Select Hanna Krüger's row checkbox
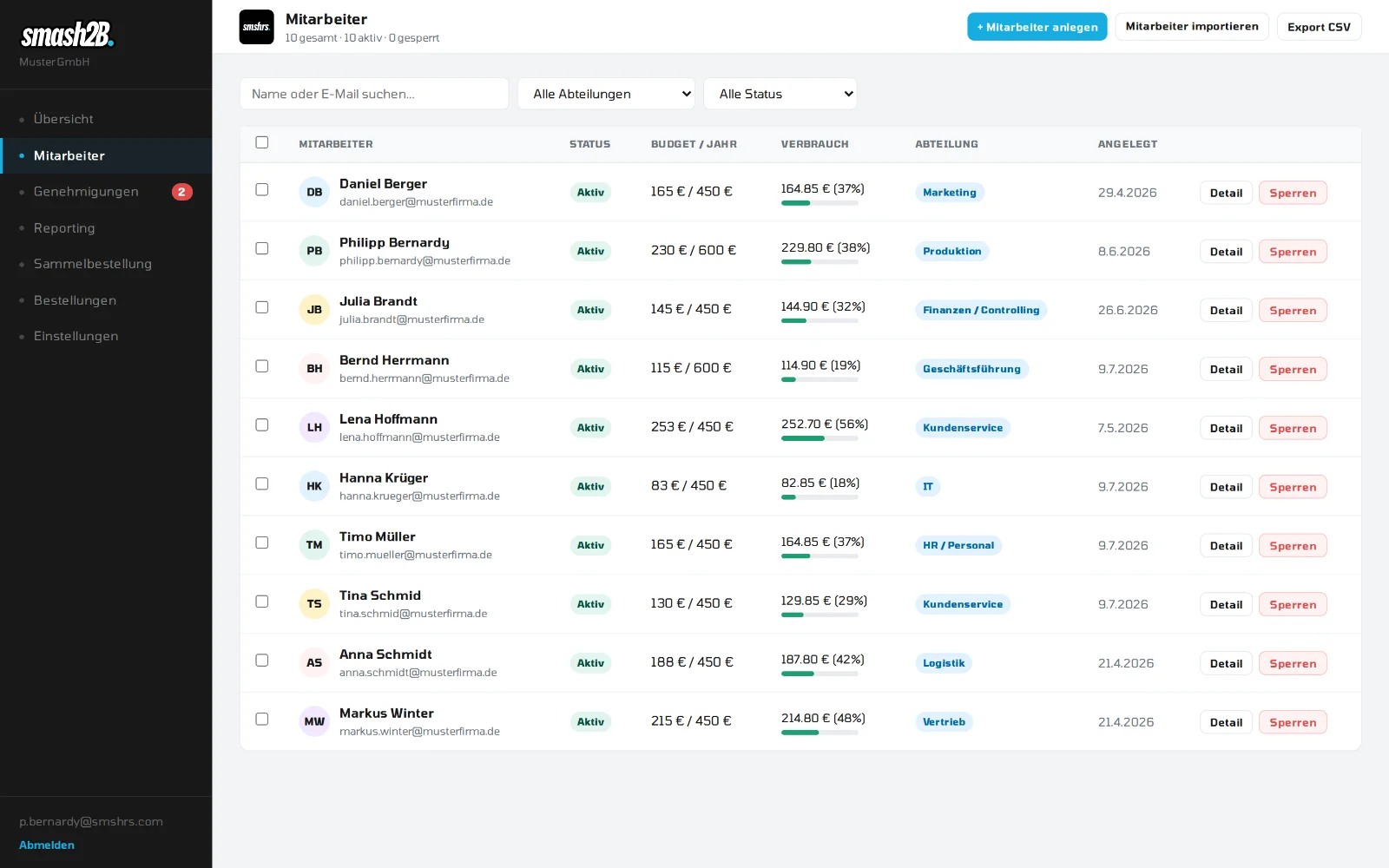This screenshot has width=1389, height=868. click(262, 483)
